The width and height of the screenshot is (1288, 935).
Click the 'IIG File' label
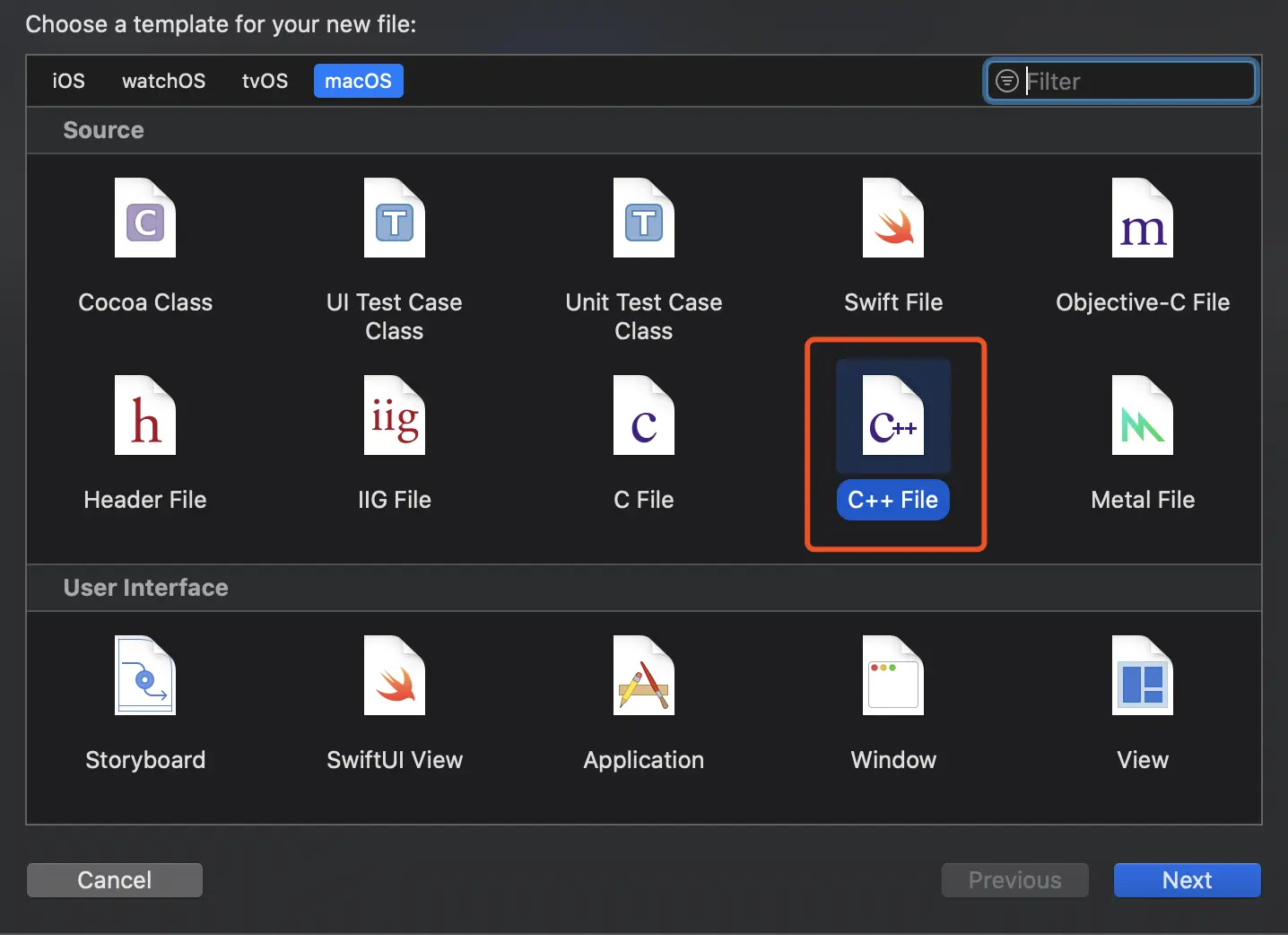(395, 500)
